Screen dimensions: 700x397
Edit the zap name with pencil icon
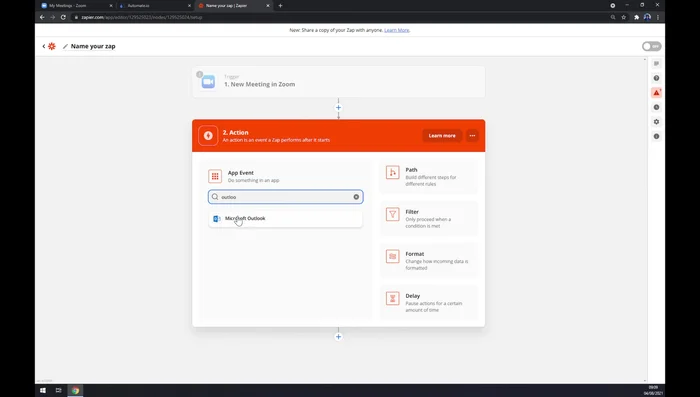65,46
